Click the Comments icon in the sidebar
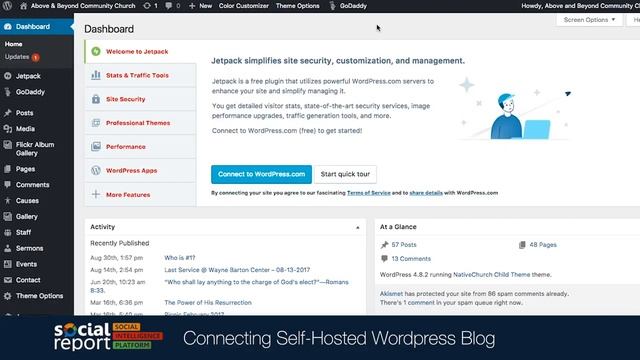This screenshot has height=360, width=640. (8, 184)
